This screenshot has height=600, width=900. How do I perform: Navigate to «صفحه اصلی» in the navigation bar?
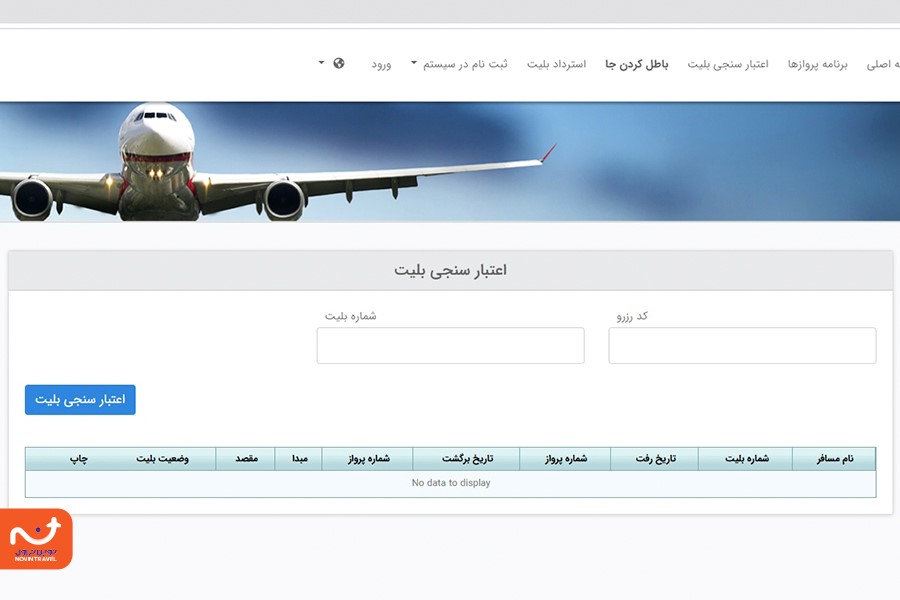(x=882, y=63)
